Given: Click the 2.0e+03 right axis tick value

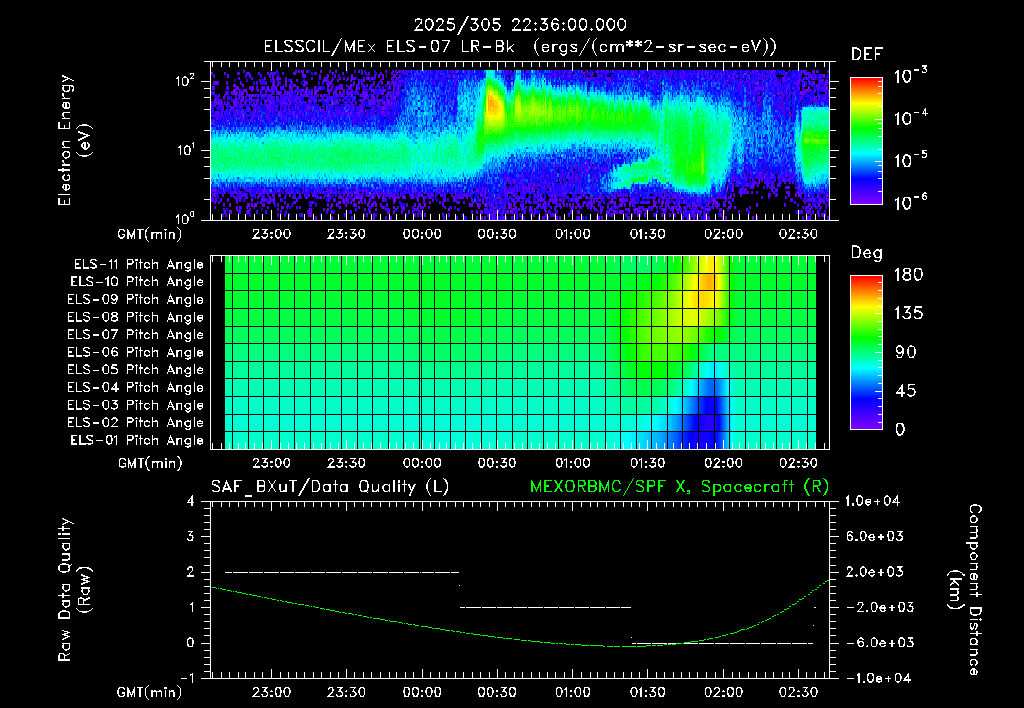Looking at the screenshot, I should (874, 571).
